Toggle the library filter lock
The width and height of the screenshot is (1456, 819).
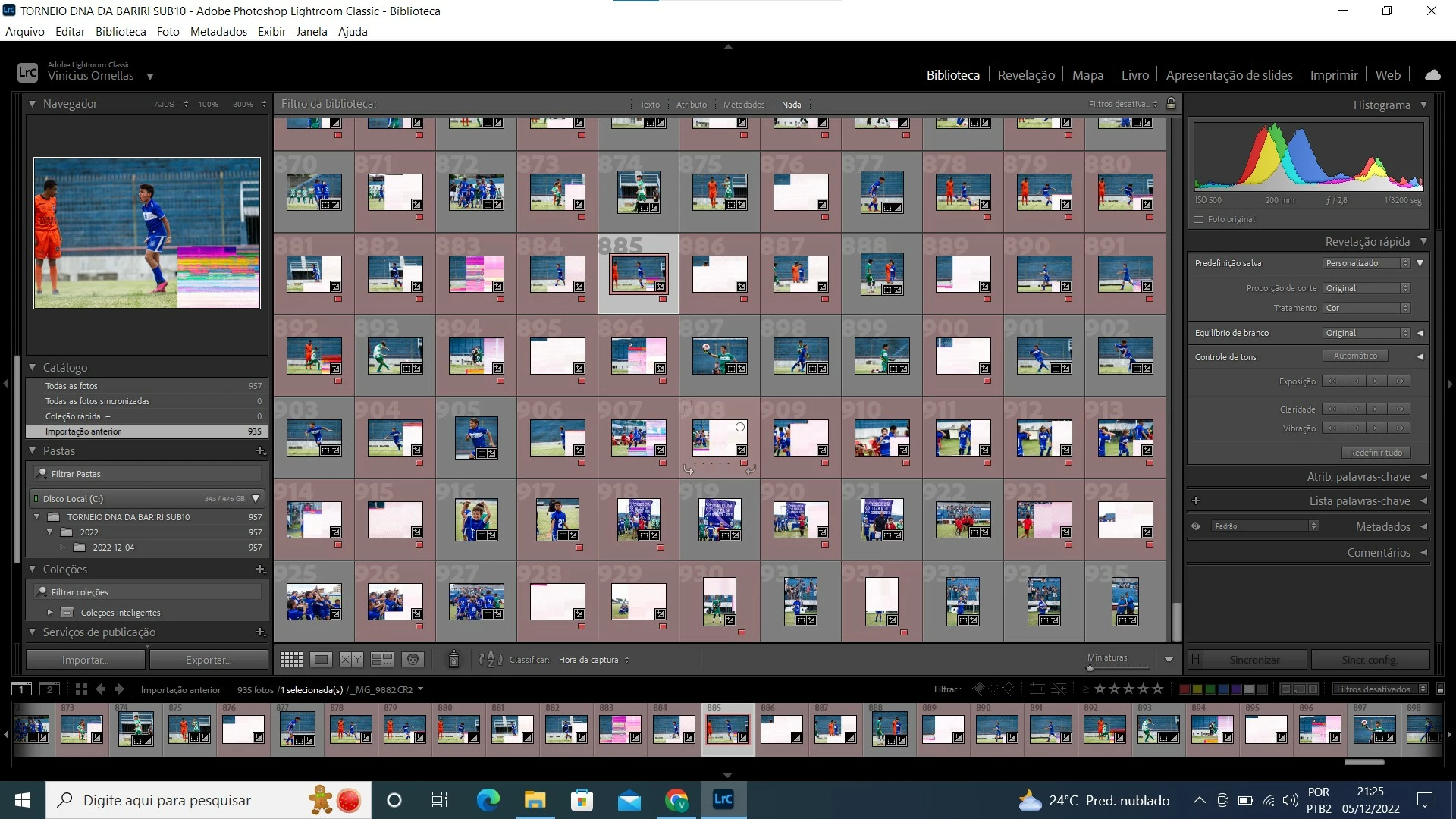(x=1171, y=104)
